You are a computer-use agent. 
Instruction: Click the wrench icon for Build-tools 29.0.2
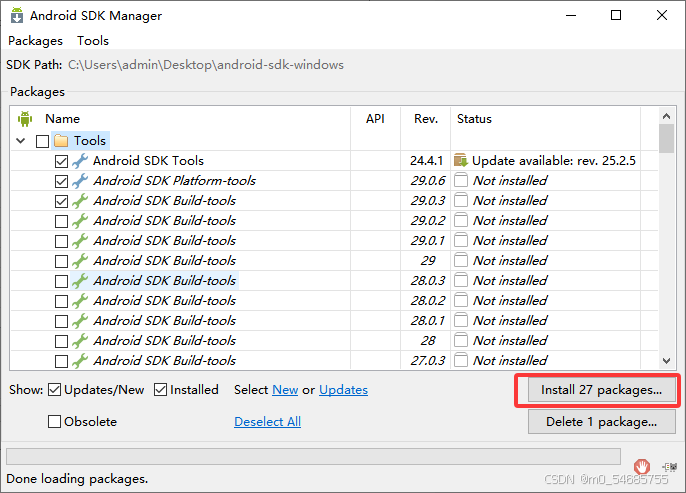(80, 221)
